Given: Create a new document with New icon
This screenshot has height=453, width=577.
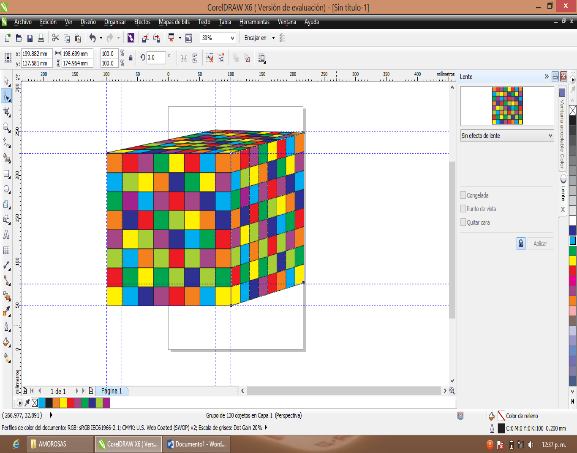Looking at the screenshot, I should click(7, 38).
